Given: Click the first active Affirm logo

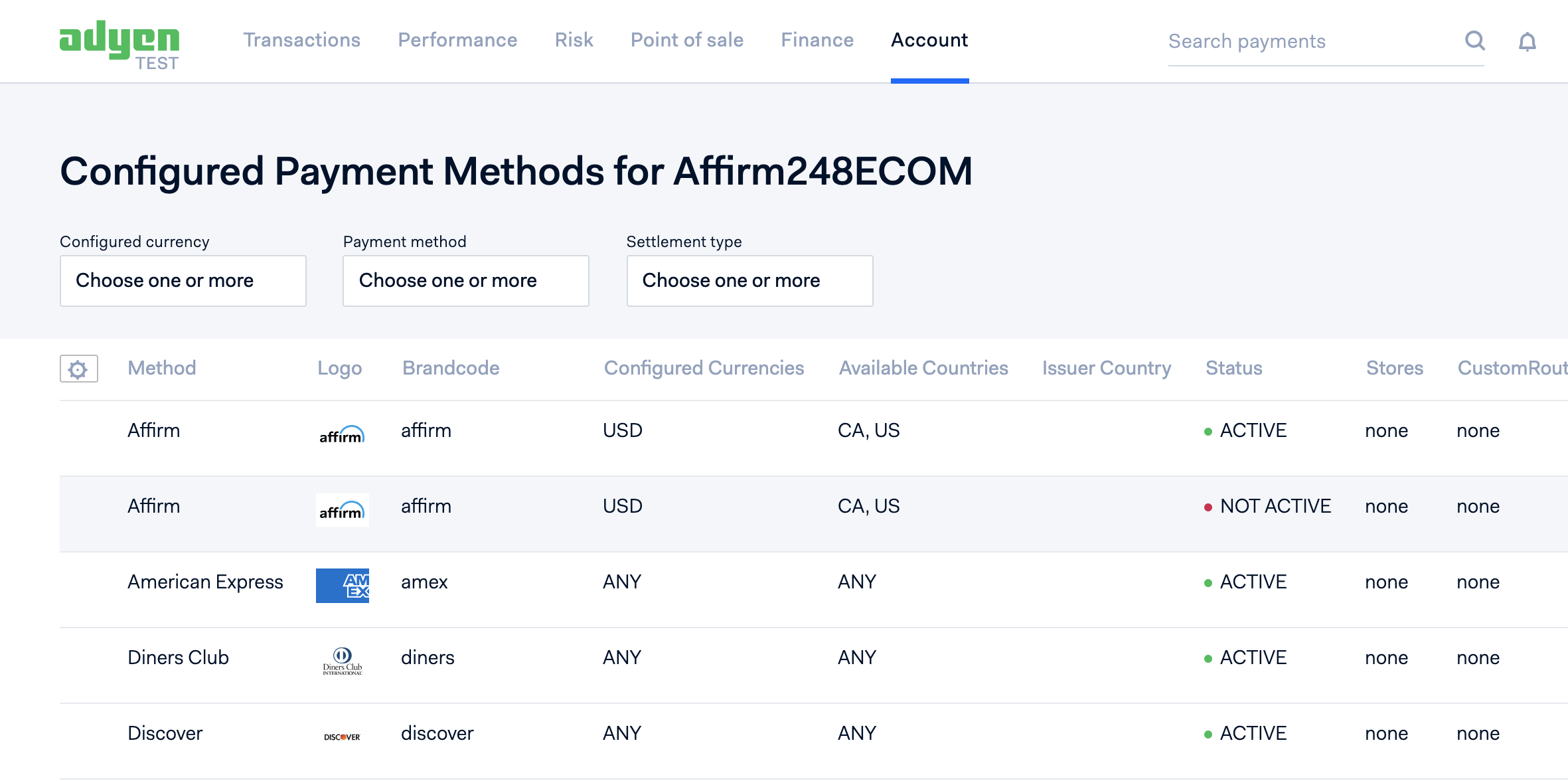Looking at the screenshot, I should 342,434.
